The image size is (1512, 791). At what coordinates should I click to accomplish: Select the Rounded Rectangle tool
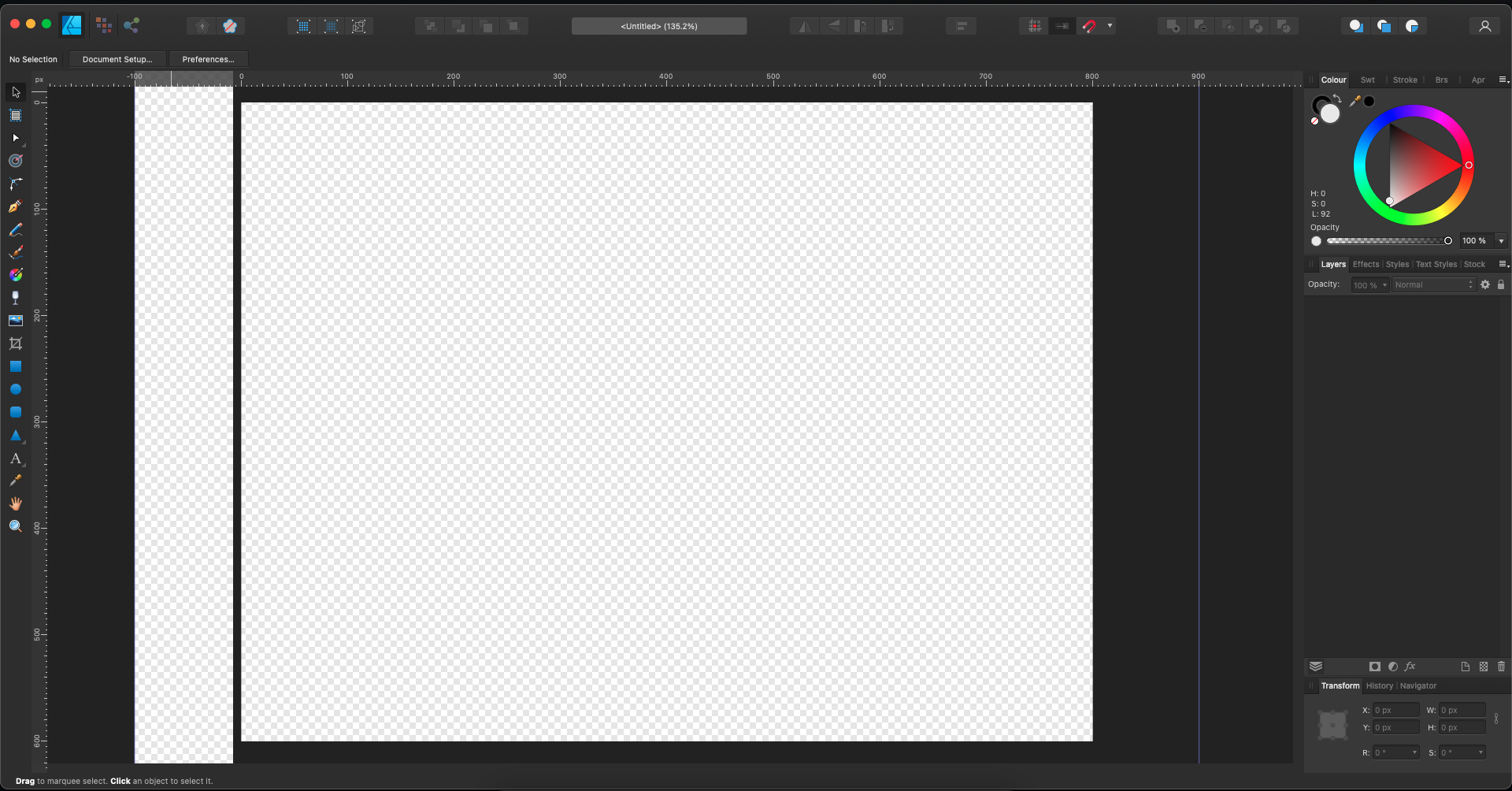(x=16, y=412)
